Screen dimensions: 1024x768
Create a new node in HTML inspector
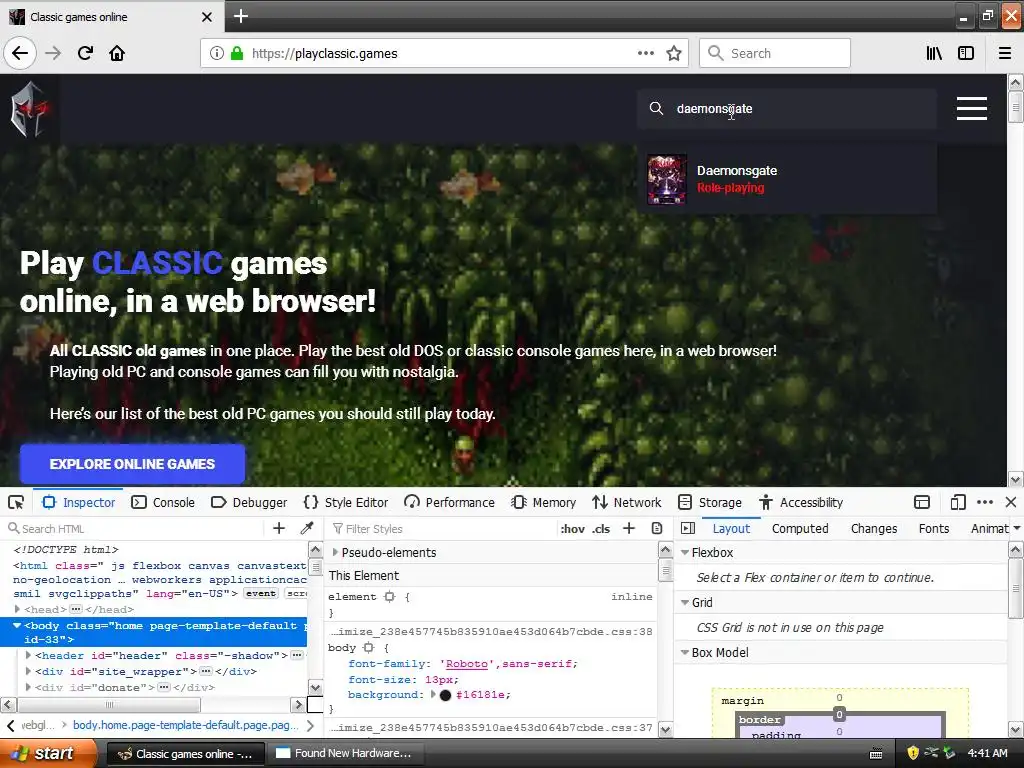click(x=279, y=528)
